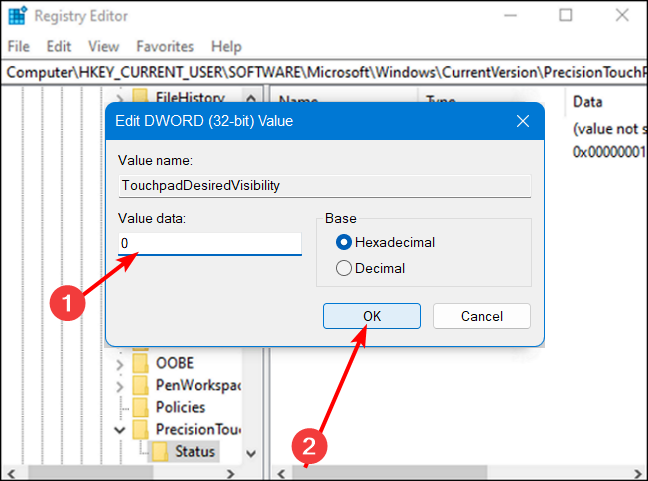Screen dimensions: 648x481
Task: Click the PenWorkspace folder icon
Action: coord(139,385)
